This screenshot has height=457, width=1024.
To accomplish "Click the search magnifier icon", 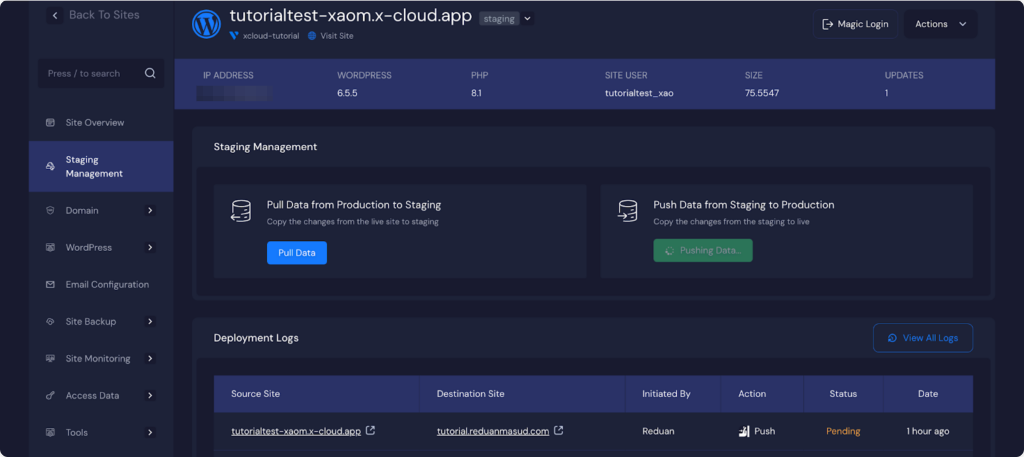I will point(150,73).
